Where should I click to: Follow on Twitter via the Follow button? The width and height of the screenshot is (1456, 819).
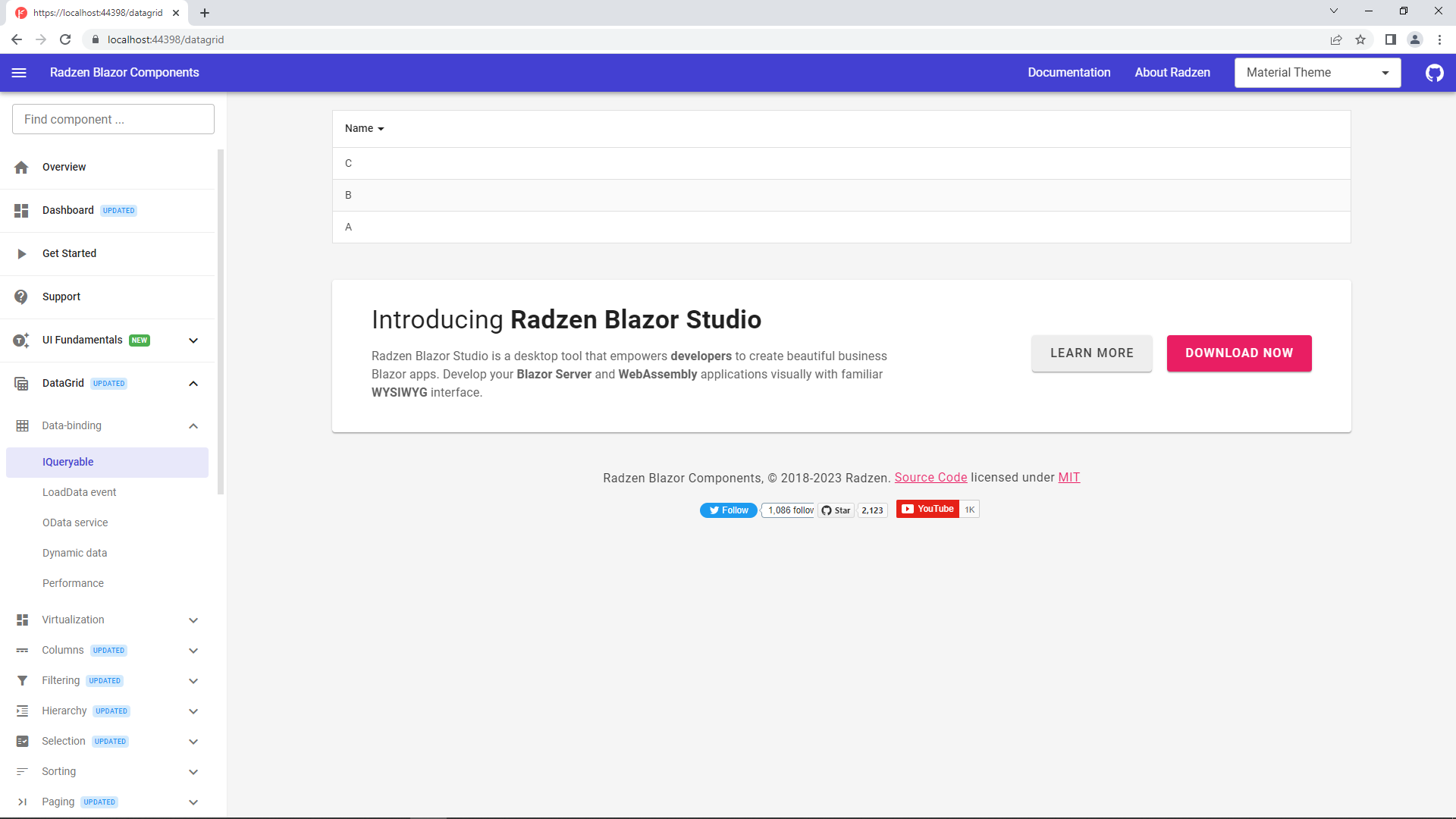click(728, 510)
